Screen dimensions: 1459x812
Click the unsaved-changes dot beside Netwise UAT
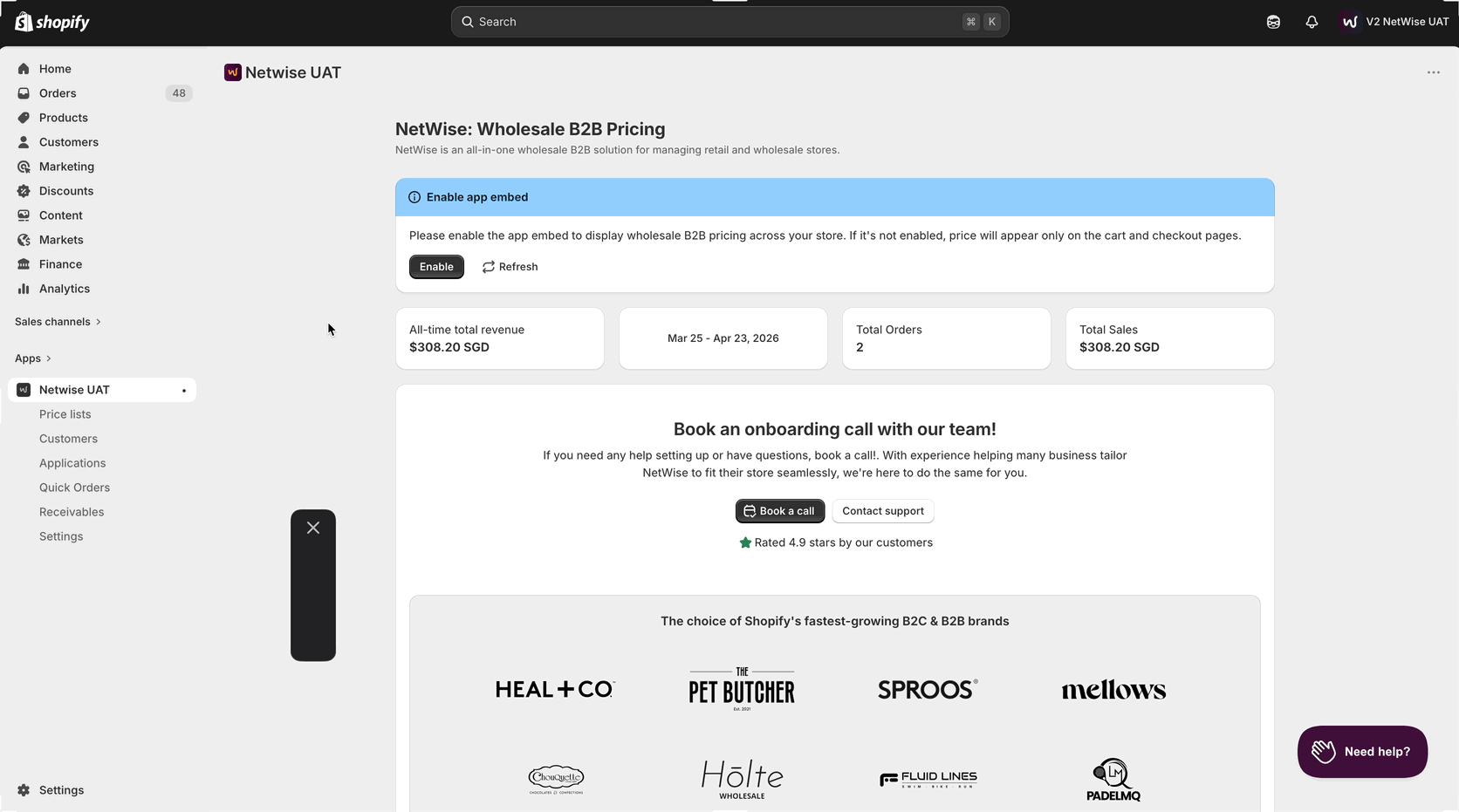point(184,391)
